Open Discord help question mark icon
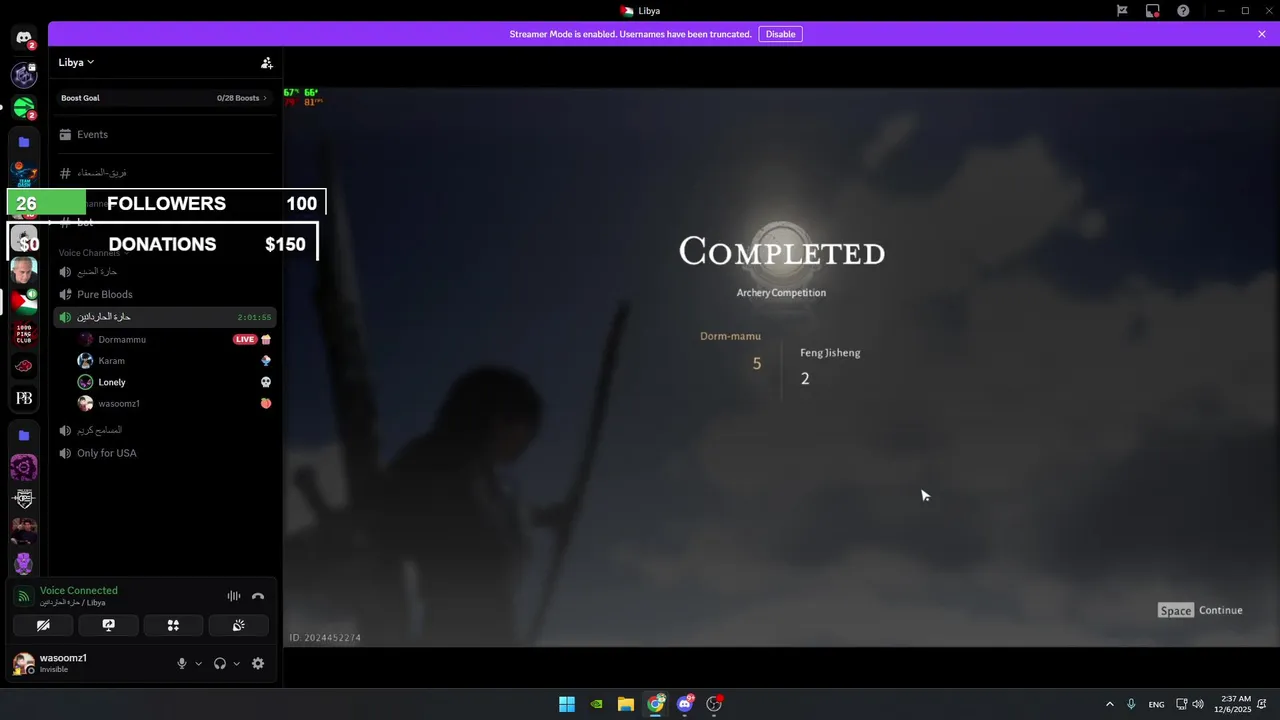1280x720 pixels. (x=1183, y=11)
